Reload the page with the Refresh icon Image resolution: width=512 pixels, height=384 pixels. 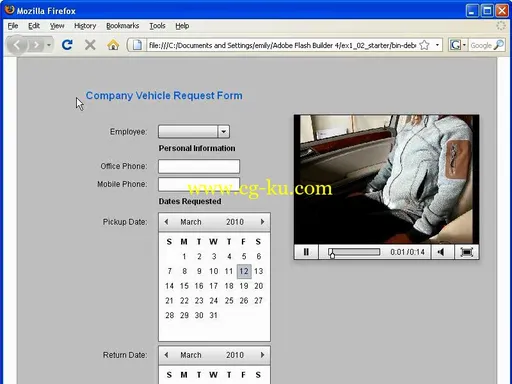tap(67, 45)
